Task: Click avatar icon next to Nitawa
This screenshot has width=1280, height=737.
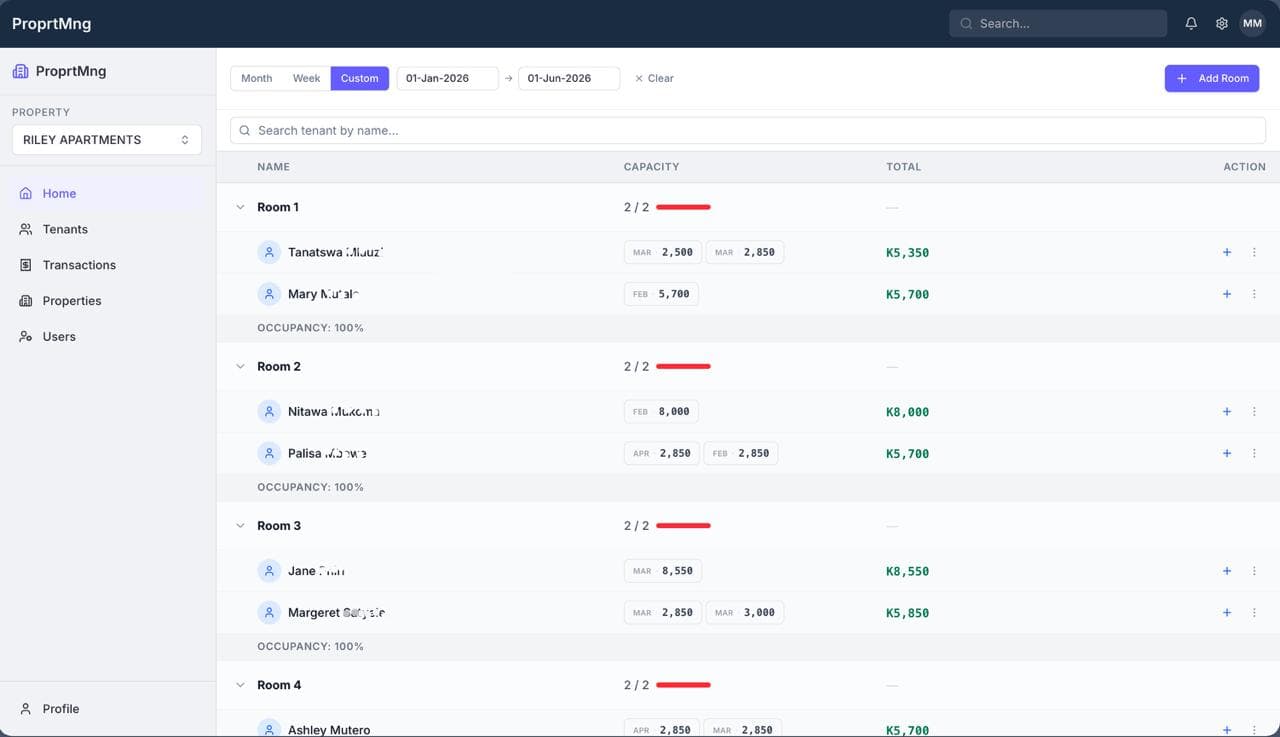Action: 269,411
